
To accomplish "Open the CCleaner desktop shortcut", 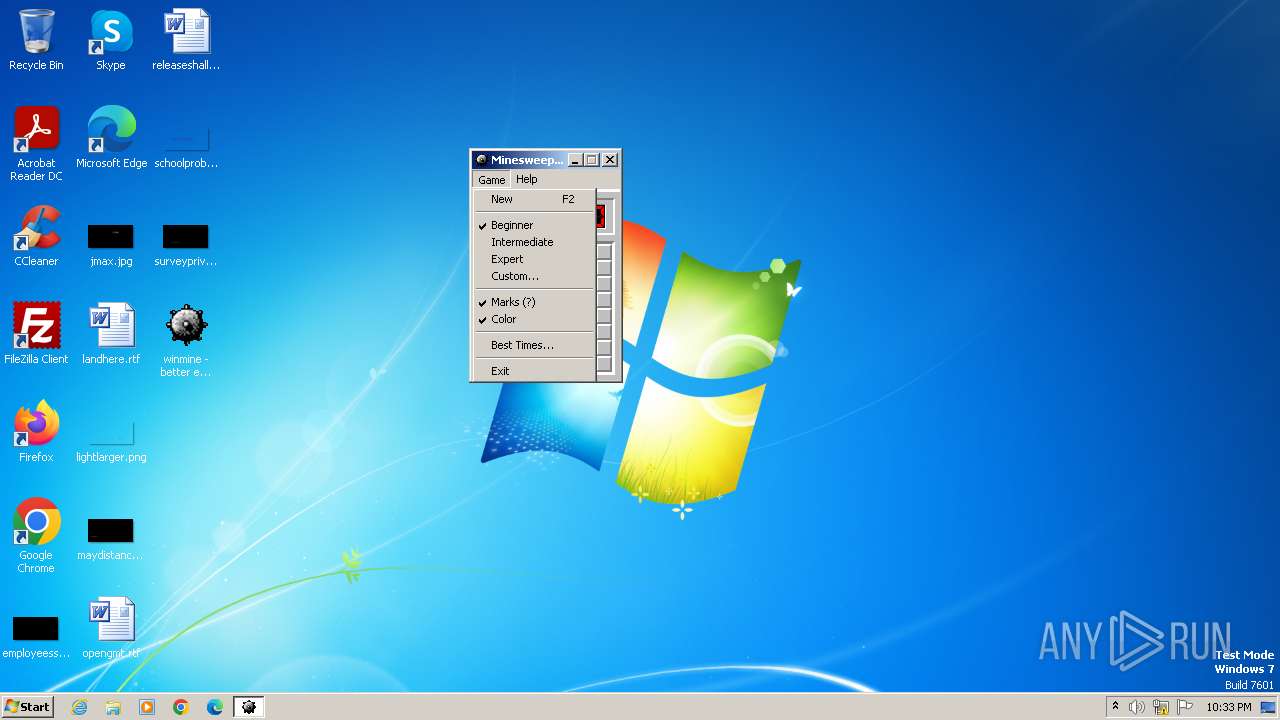I will [x=36, y=235].
